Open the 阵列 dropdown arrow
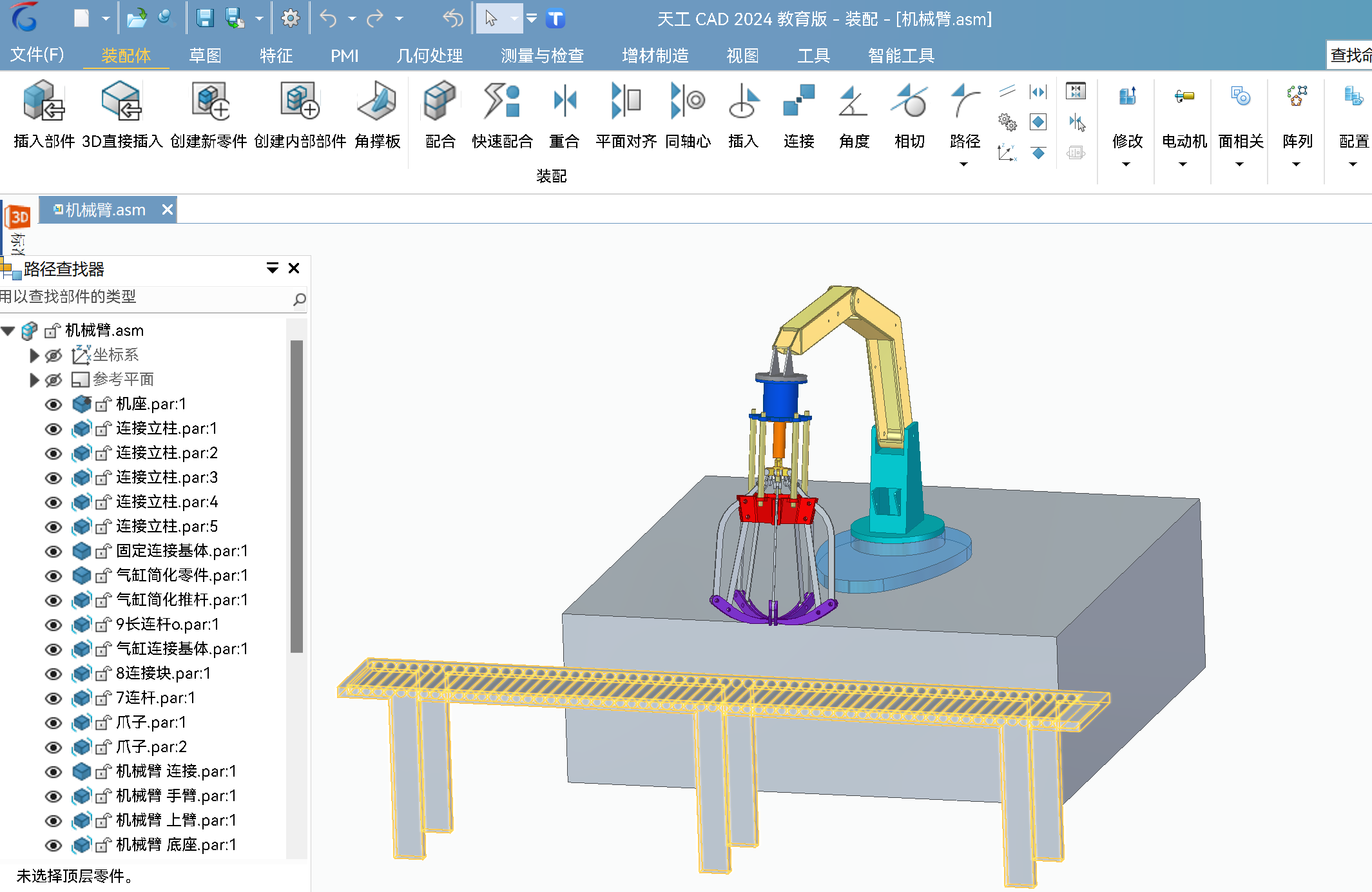 pos(1296,164)
